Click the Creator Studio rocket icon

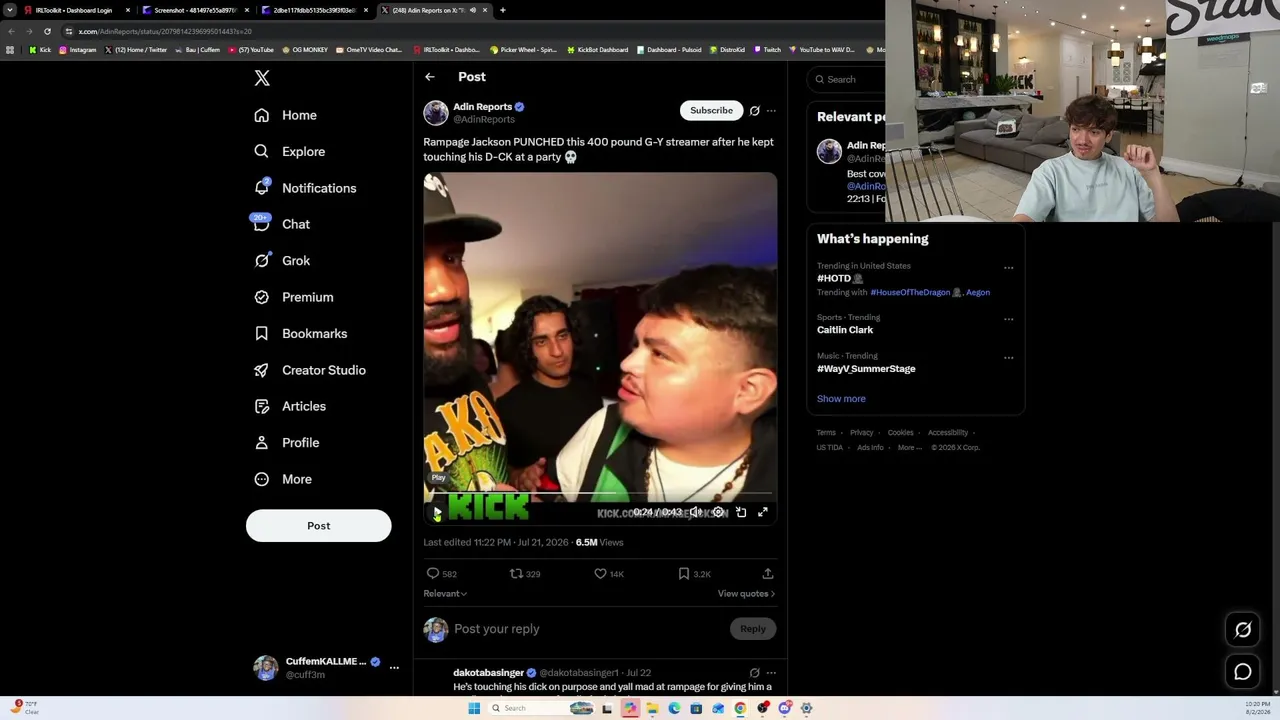click(262, 370)
